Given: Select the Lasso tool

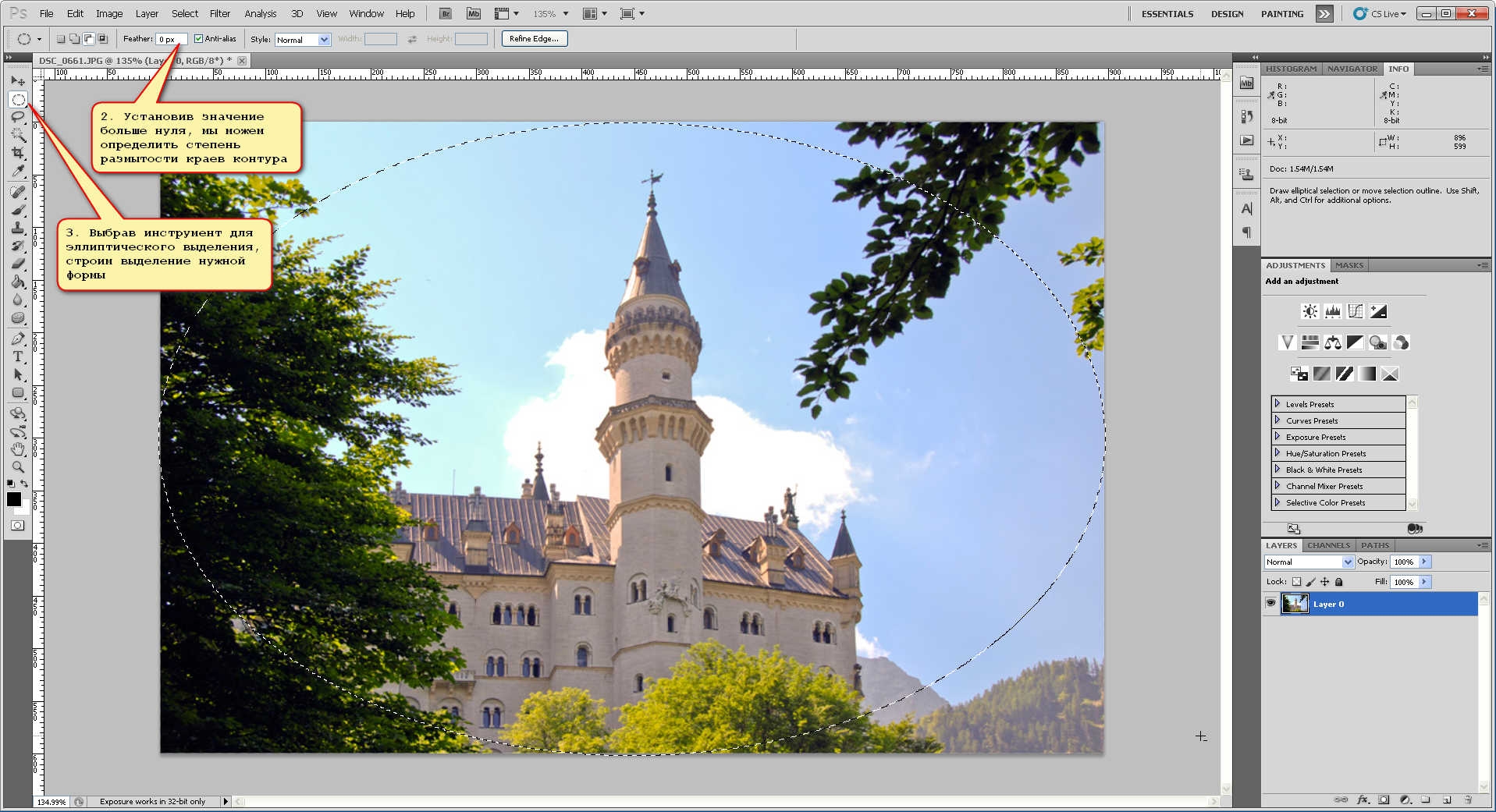Looking at the screenshot, I should point(18,117).
